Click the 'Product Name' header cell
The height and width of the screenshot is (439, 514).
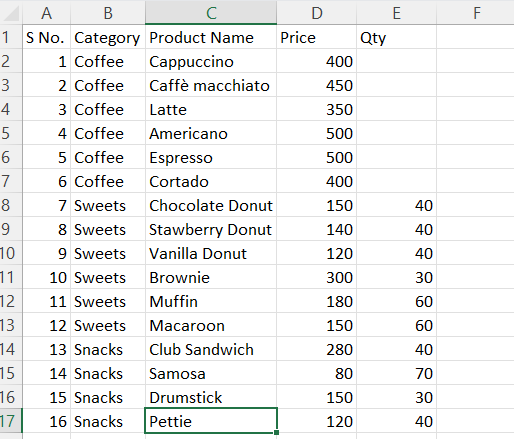[211, 37]
